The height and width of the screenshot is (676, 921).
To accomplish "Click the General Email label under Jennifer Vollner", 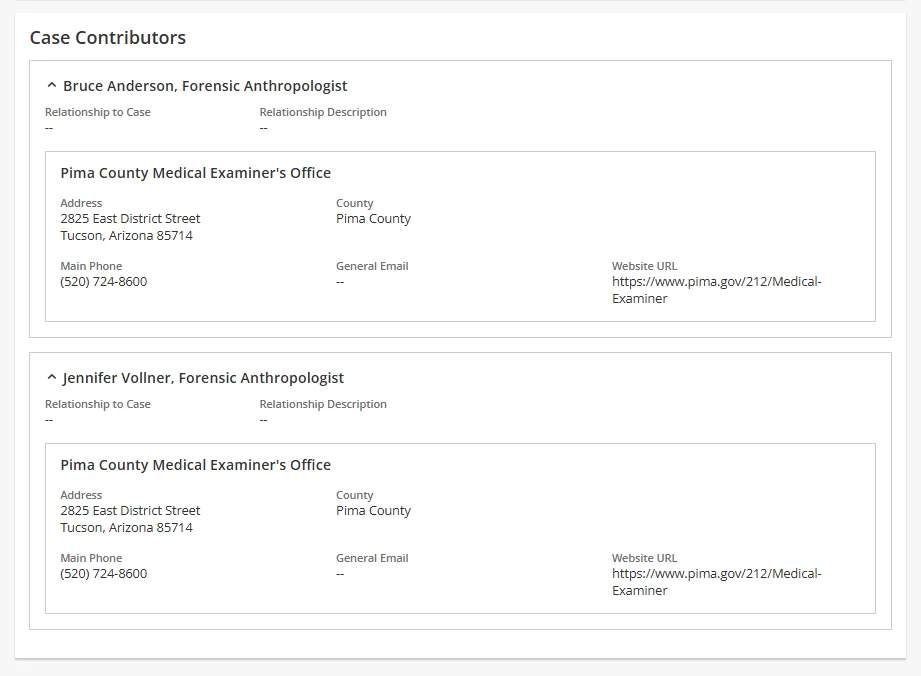I will coord(372,558).
